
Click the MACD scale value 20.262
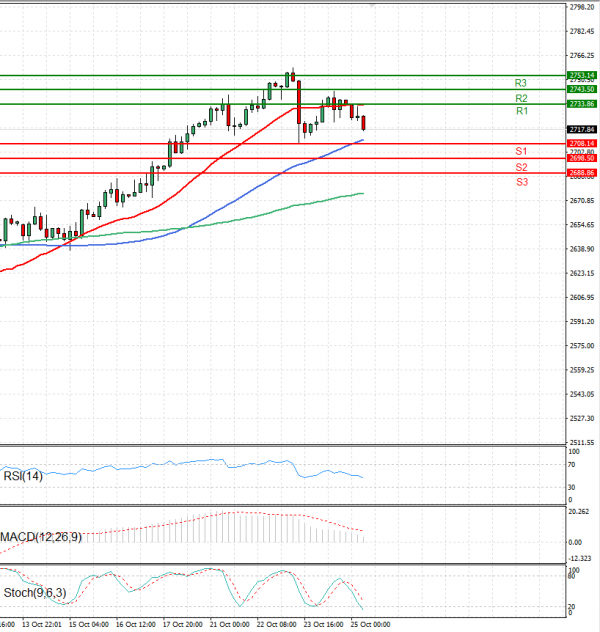point(579,511)
